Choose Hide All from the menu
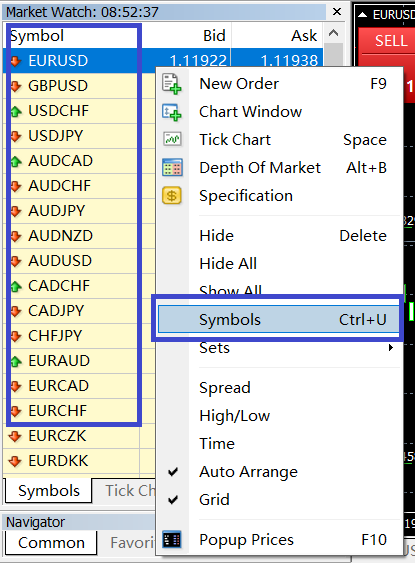415x563 pixels. coord(279,264)
